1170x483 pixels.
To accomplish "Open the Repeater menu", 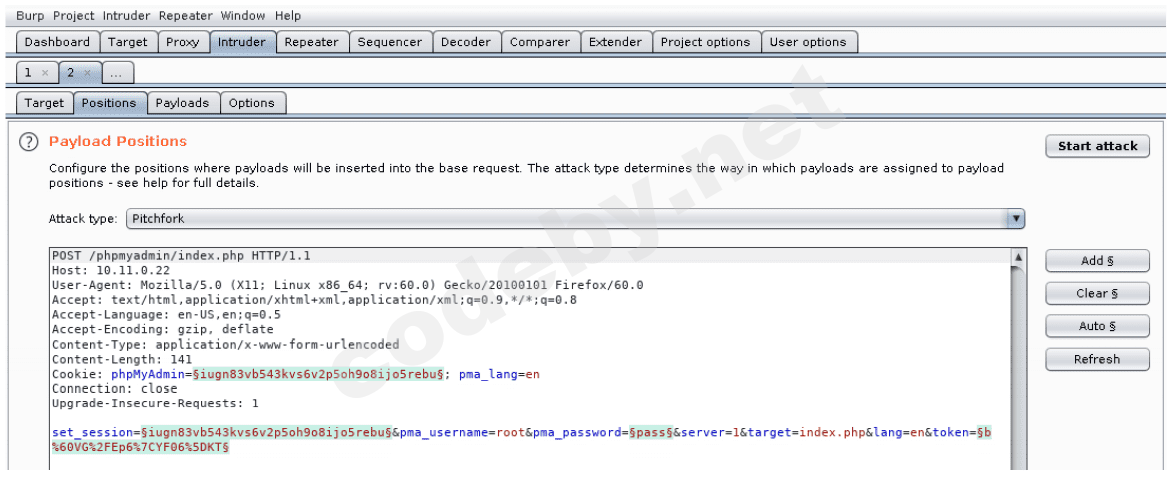I will [x=186, y=15].
